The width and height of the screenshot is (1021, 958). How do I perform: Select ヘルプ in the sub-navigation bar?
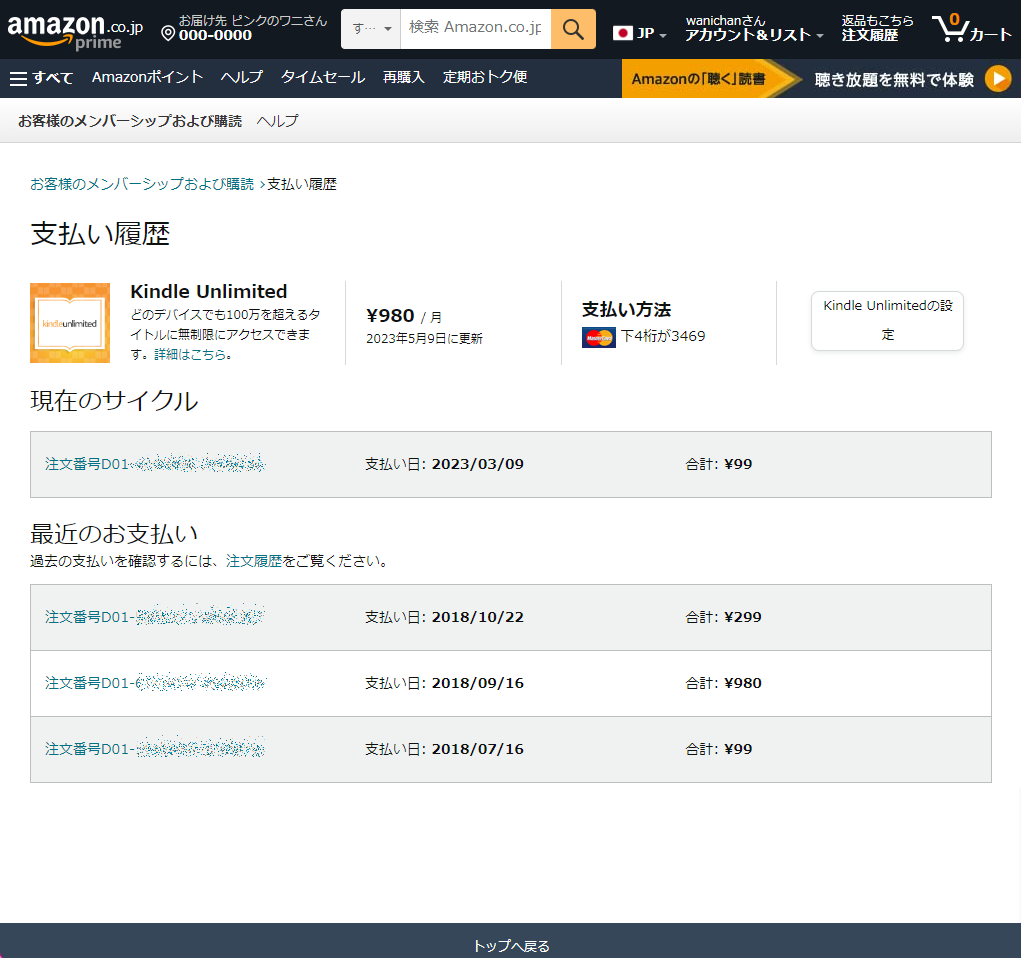pyautogui.click(x=277, y=121)
